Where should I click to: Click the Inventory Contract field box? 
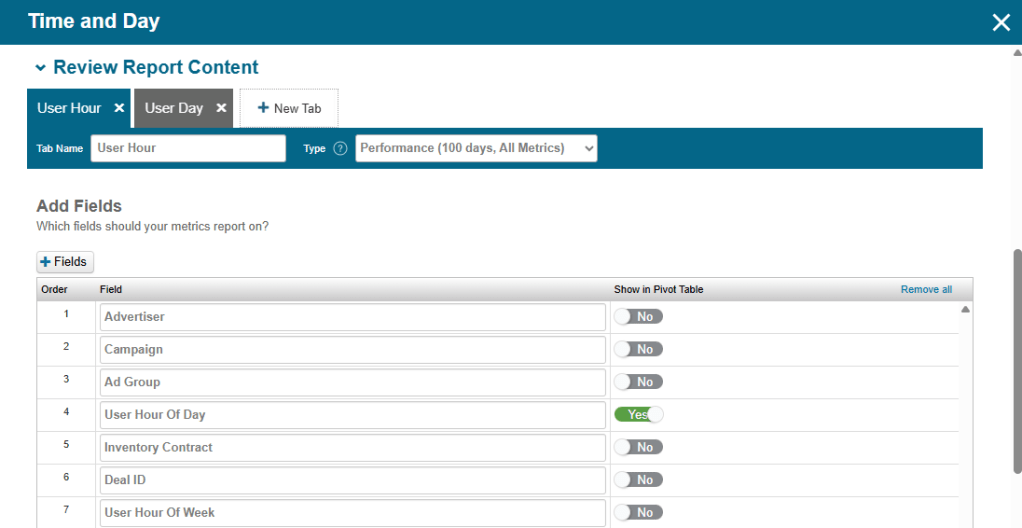[x=353, y=447]
